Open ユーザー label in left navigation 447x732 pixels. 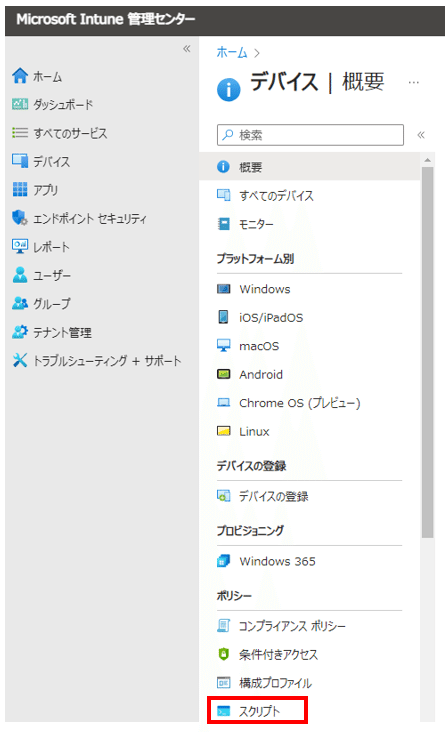pos(52,275)
